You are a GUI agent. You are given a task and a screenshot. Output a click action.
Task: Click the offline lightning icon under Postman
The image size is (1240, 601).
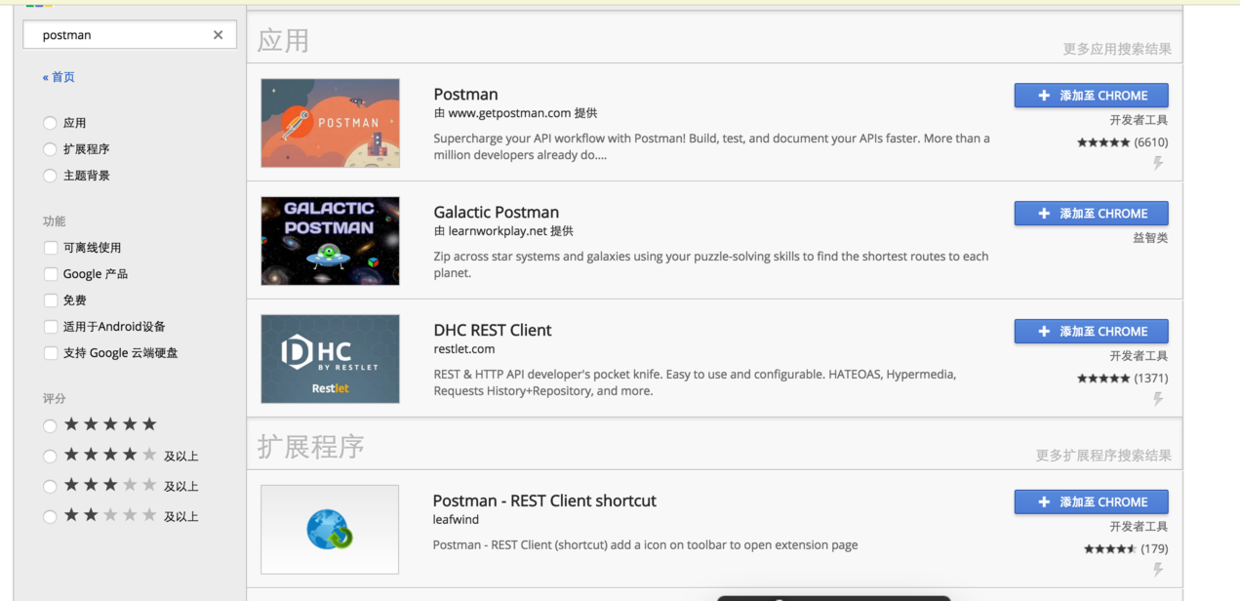(1158, 162)
